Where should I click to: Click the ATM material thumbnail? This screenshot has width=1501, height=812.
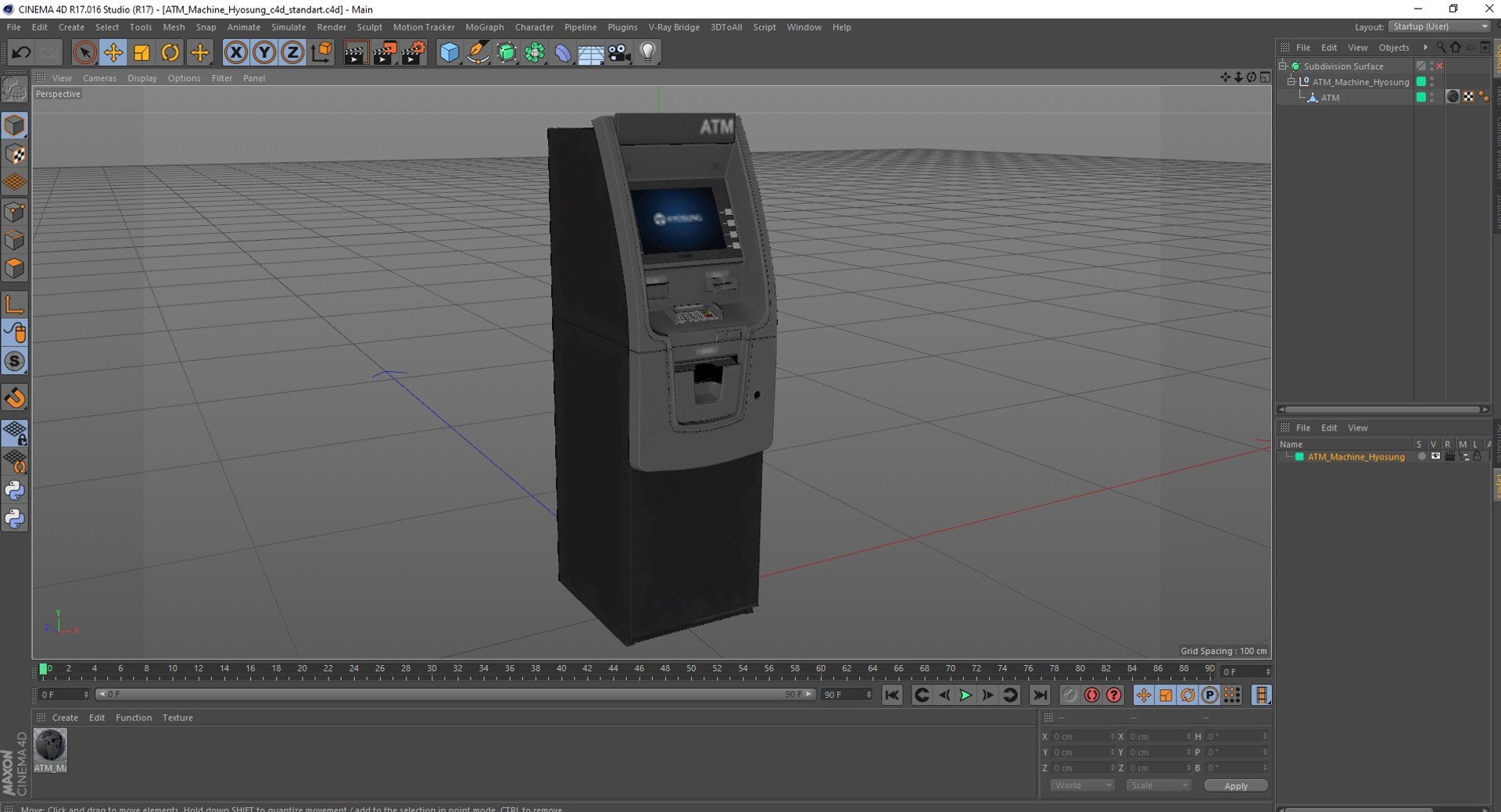click(x=50, y=746)
